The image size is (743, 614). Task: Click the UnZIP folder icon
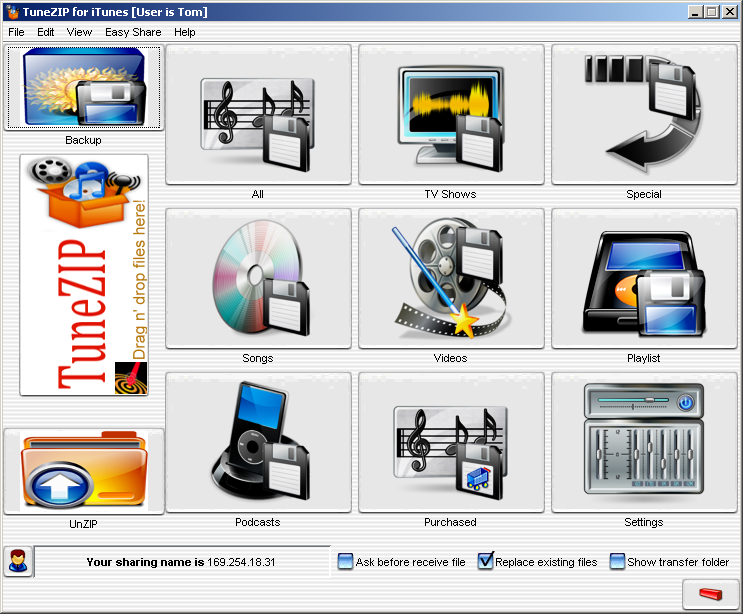(x=84, y=471)
